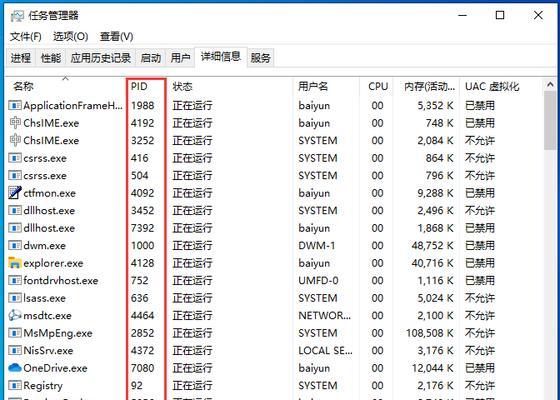
Task: Click the ctfmon.exe notepad-pen icon
Action: pos(15,193)
